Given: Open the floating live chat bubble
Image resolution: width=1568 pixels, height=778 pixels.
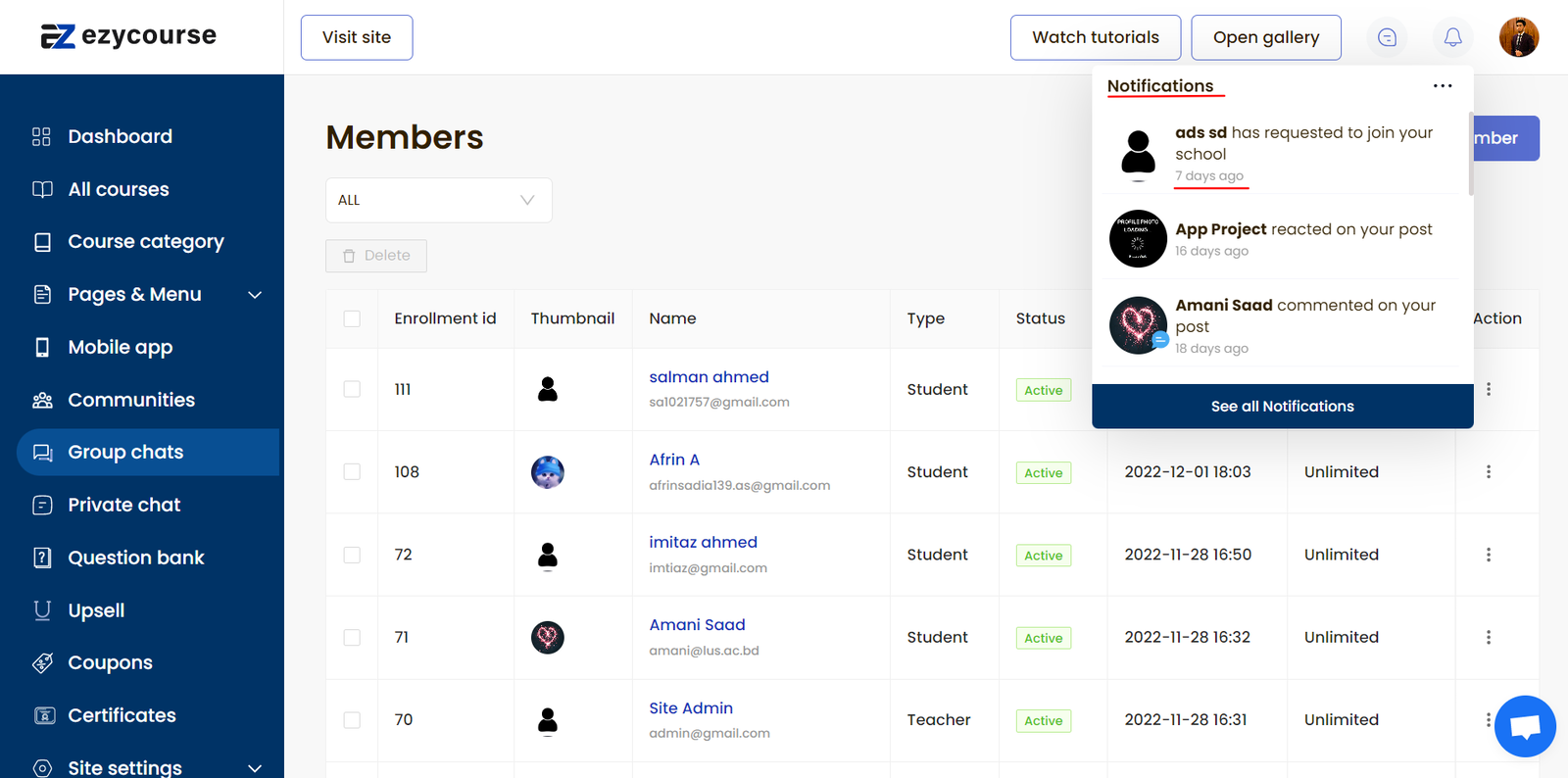Looking at the screenshot, I should (x=1524, y=726).
